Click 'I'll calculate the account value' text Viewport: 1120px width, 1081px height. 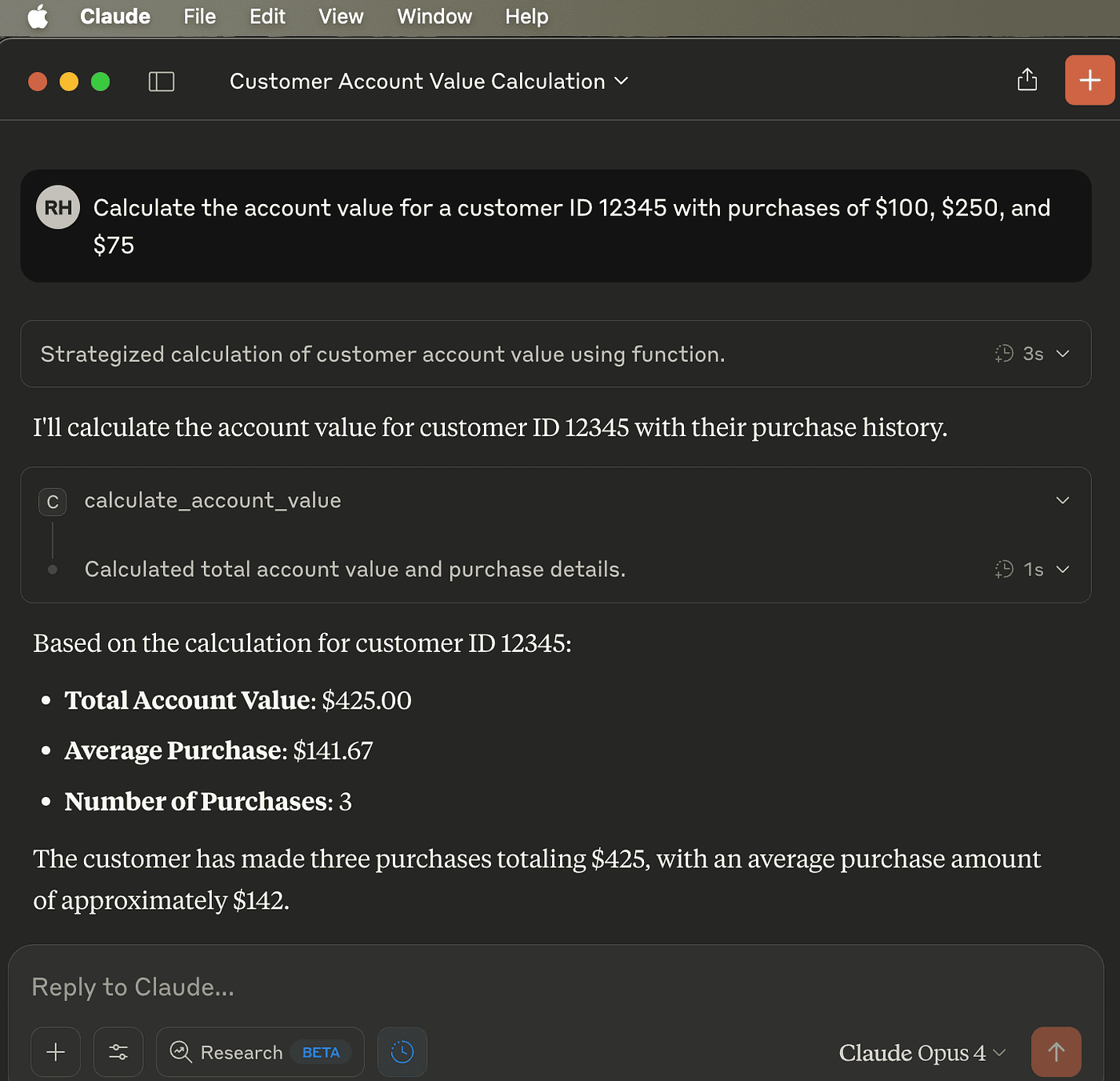(x=490, y=427)
